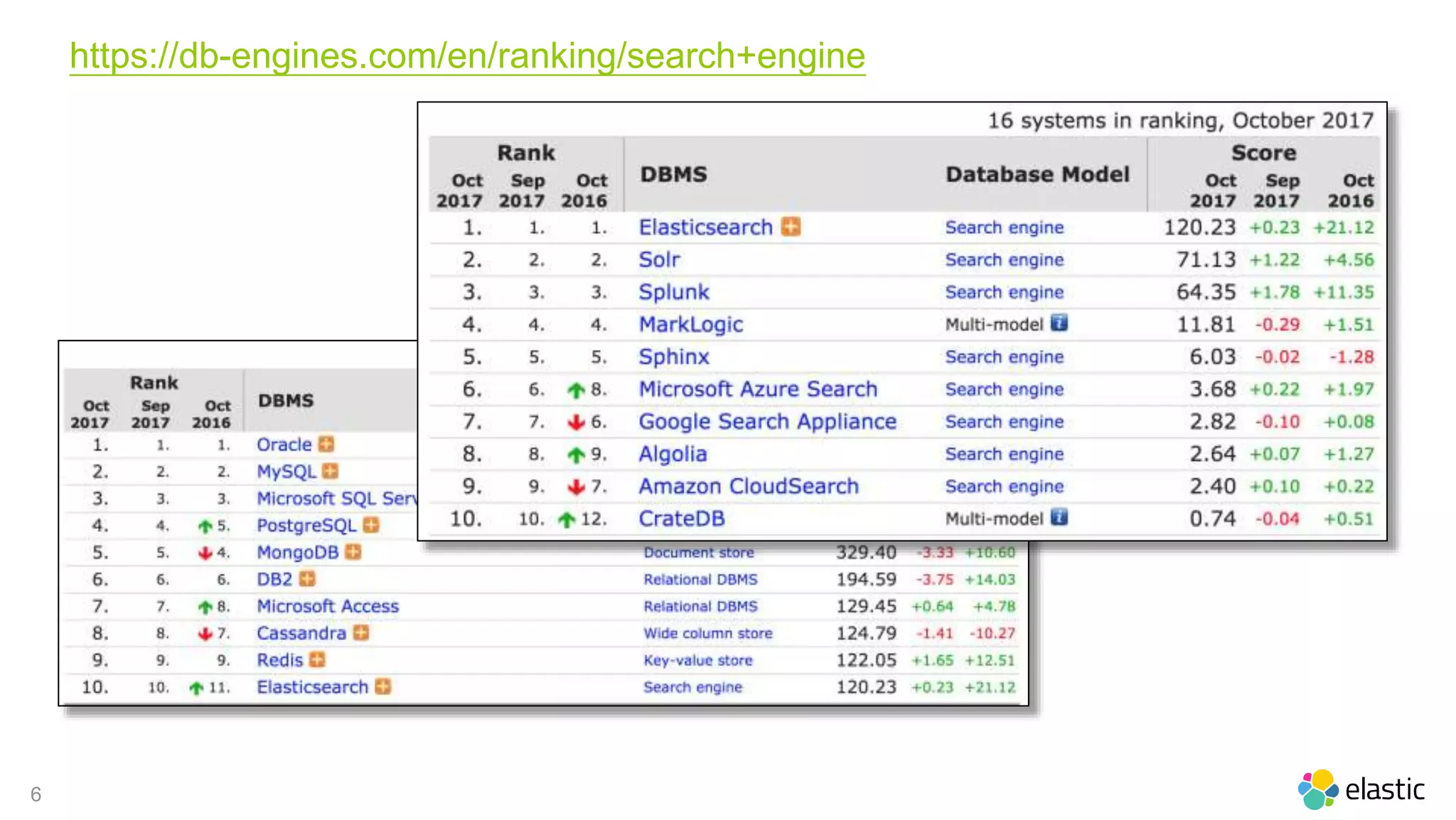Open the MySQL link
The width and height of the screenshot is (1456, 820).
point(286,472)
